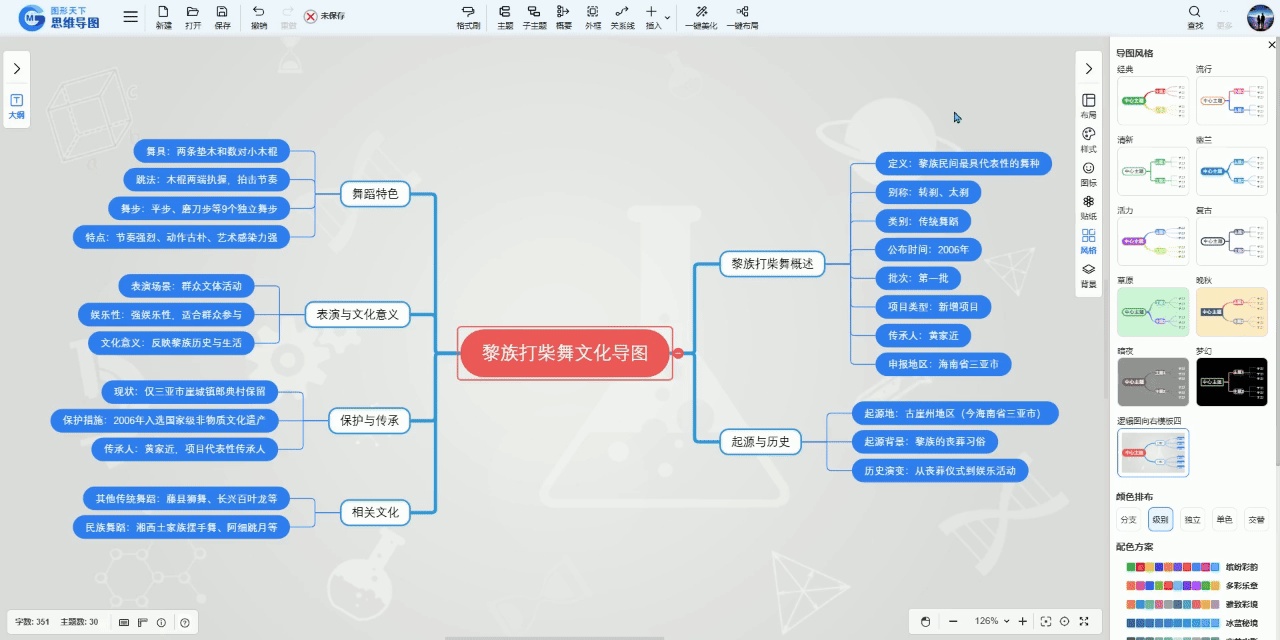Select the 暗夜 dark style thumbnail
The width and height of the screenshot is (1280, 640).
click(1152, 381)
